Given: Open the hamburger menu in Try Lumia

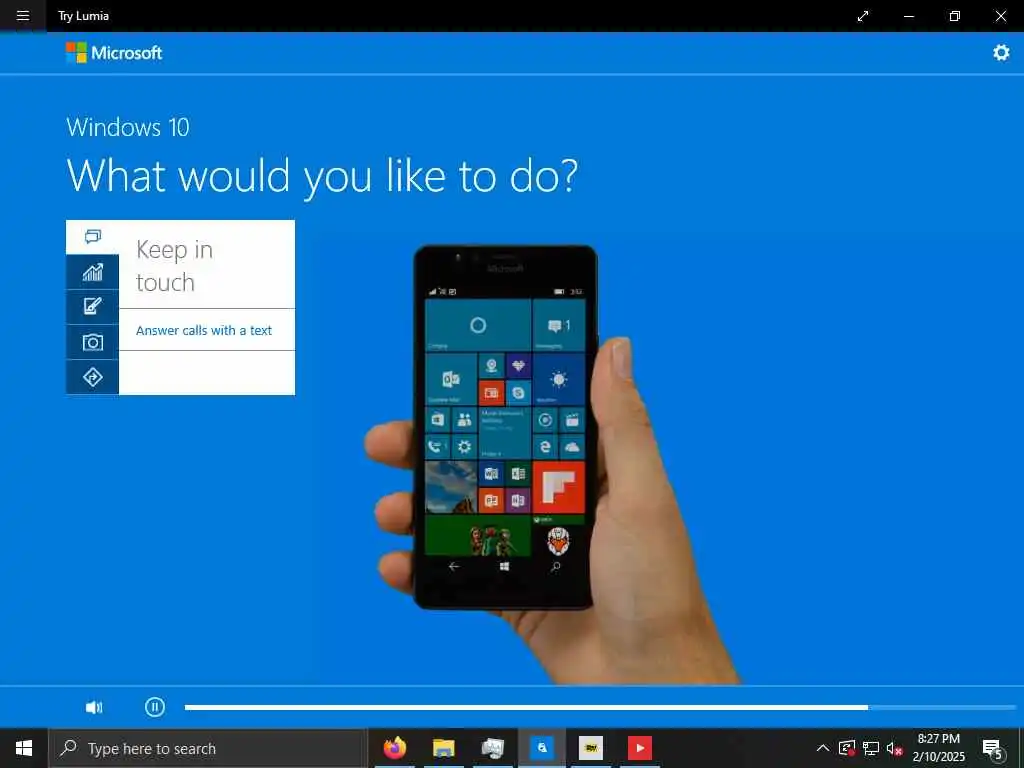Looking at the screenshot, I should point(23,16).
